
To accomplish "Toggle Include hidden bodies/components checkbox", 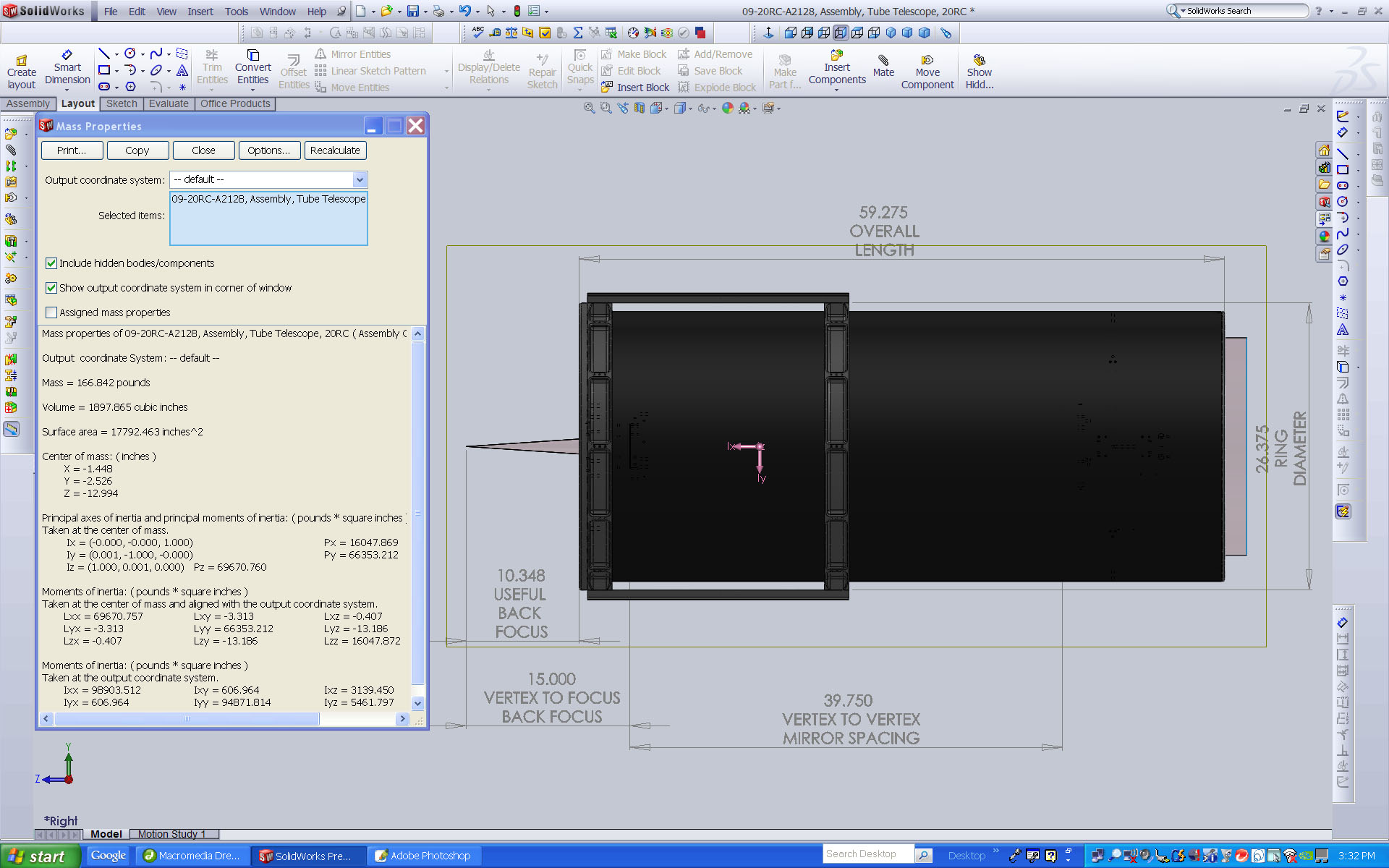I will pos(51,263).
